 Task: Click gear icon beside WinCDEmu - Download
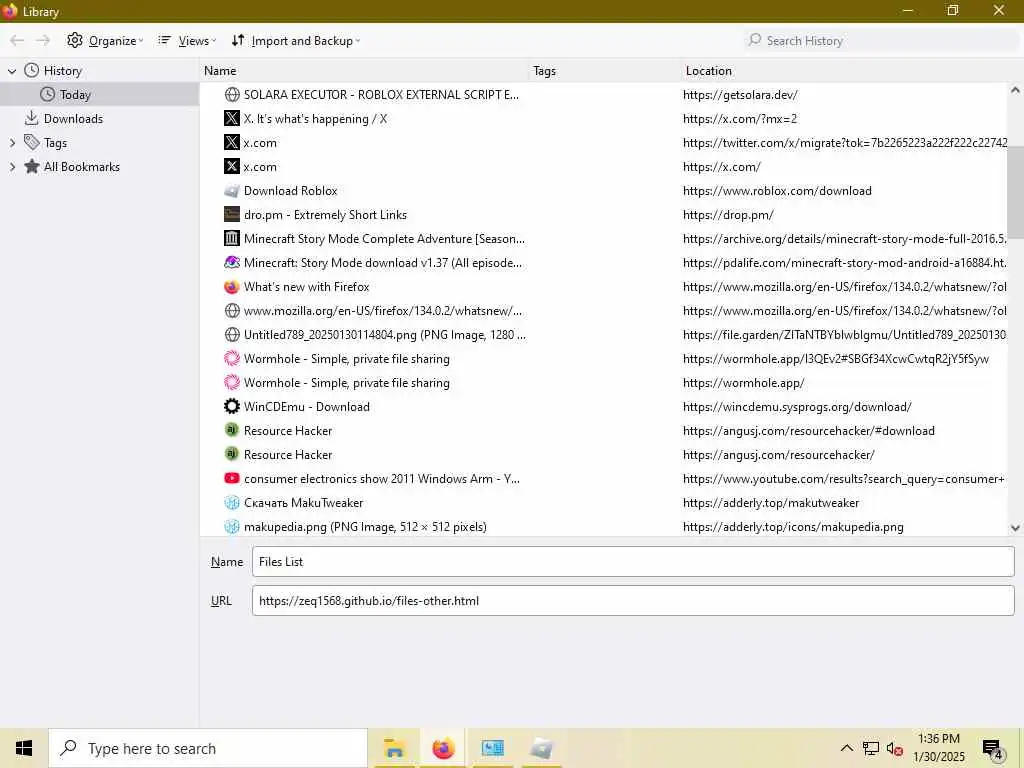(232, 406)
